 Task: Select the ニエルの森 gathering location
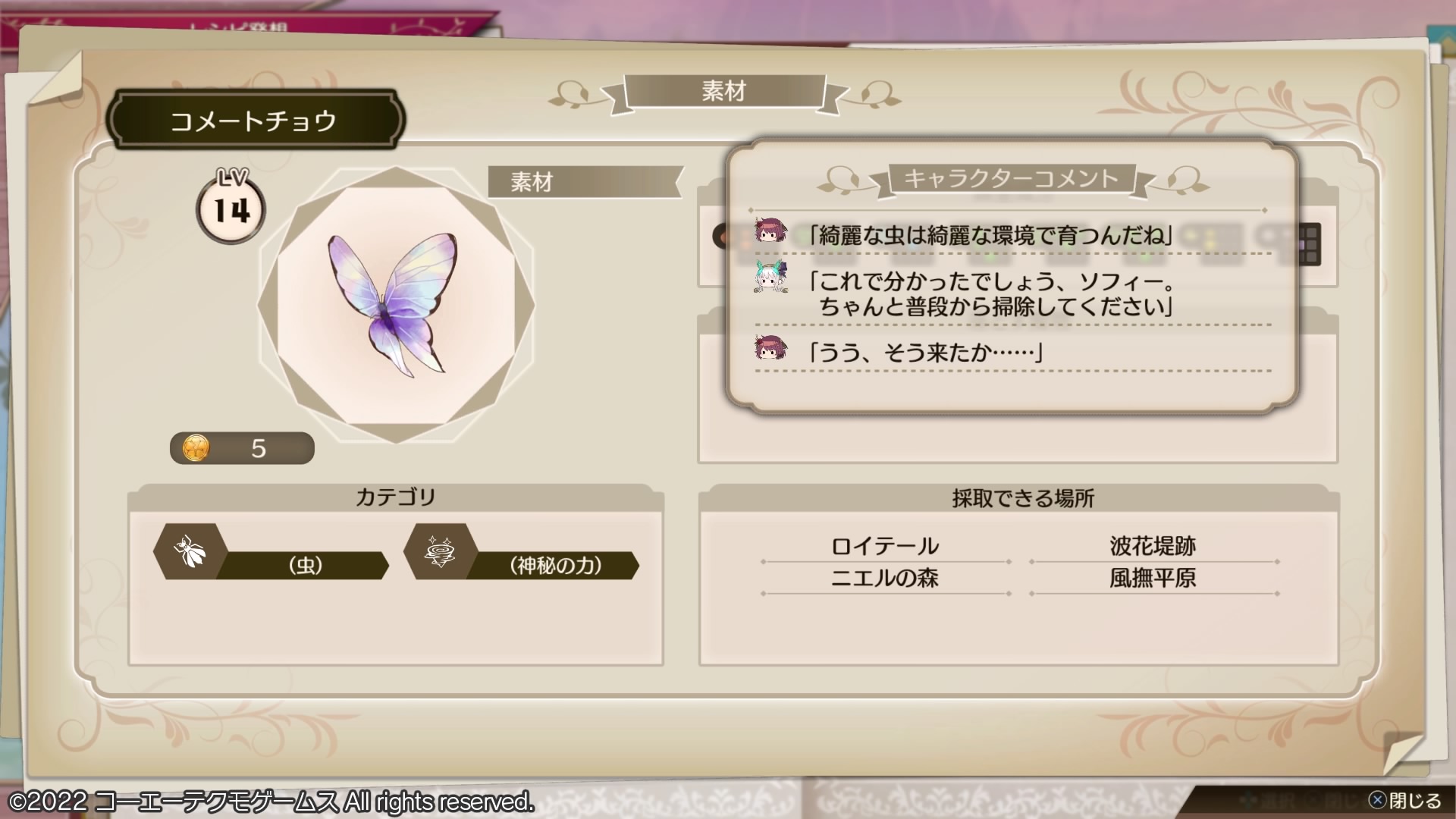pyautogui.click(x=885, y=578)
